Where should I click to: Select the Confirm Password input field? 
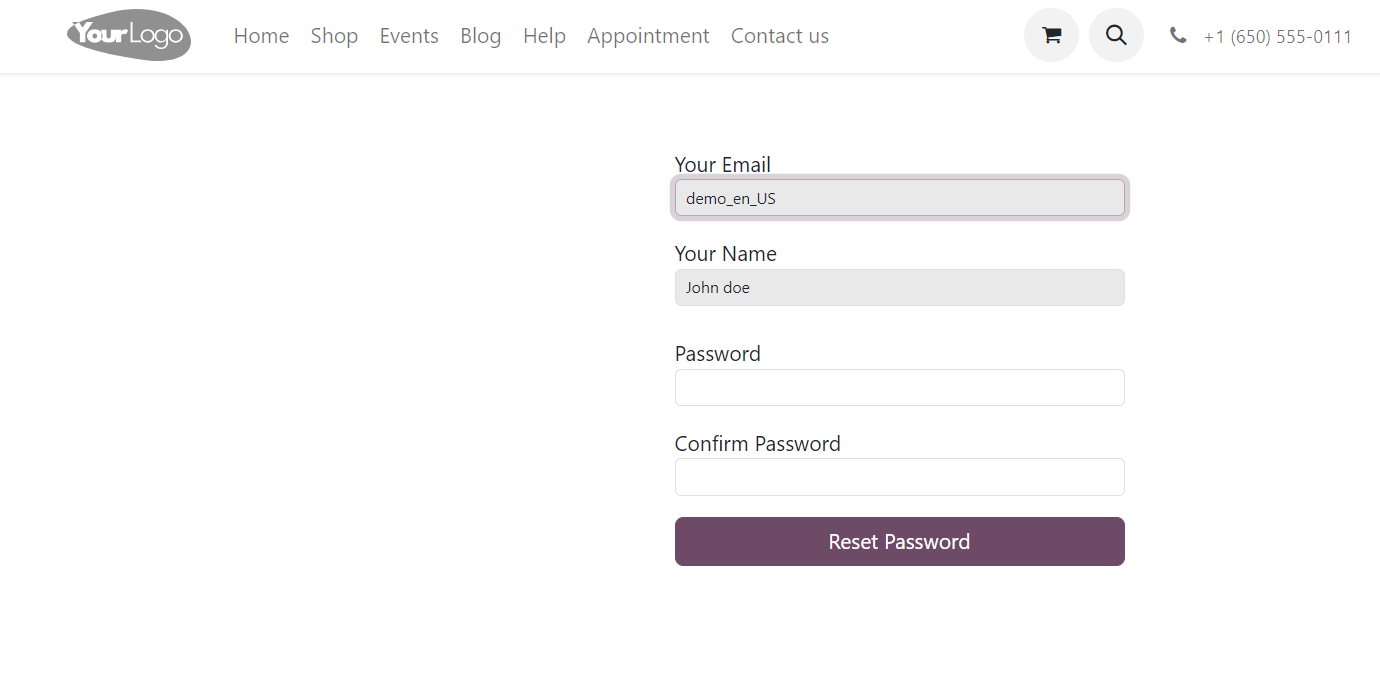click(x=900, y=477)
